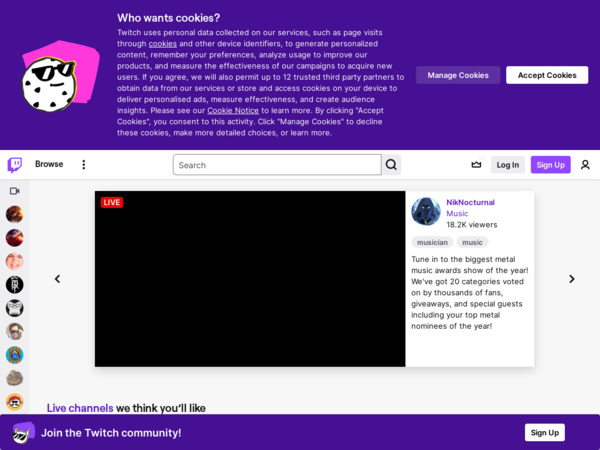Click the Live channels heading link
Image resolution: width=600 pixels, height=450 pixels.
point(80,408)
